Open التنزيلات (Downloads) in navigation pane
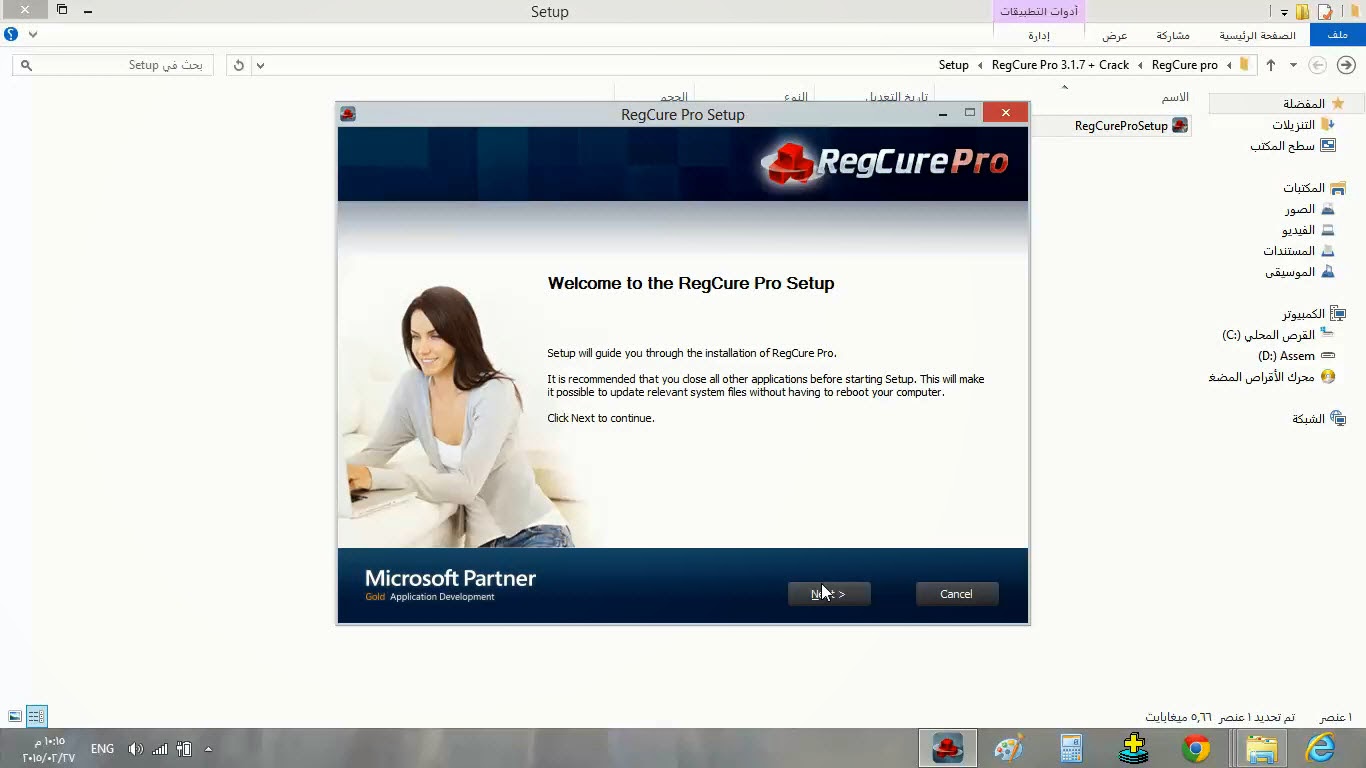1366x768 pixels. point(1294,125)
